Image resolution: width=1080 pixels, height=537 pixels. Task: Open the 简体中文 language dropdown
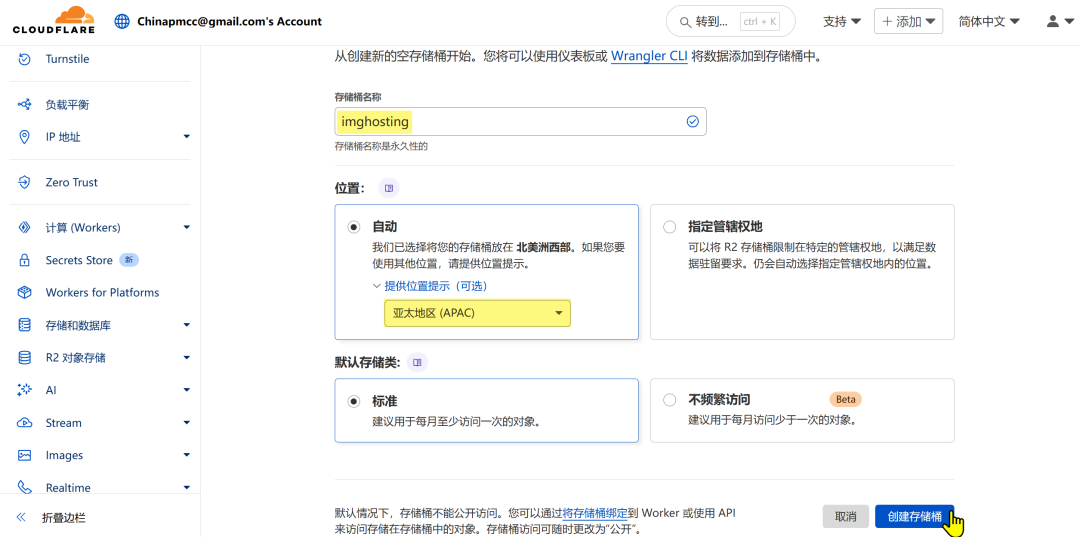988,21
